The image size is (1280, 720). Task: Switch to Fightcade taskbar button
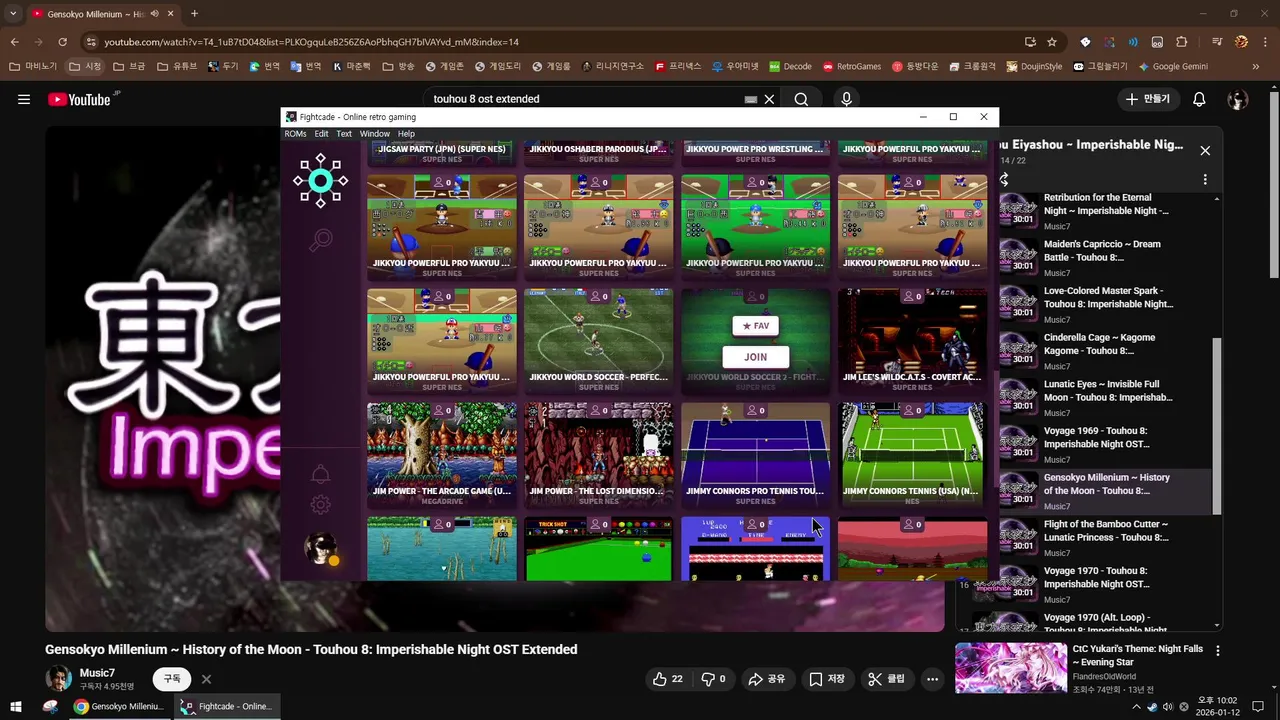pyautogui.click(x=226, y=706)
